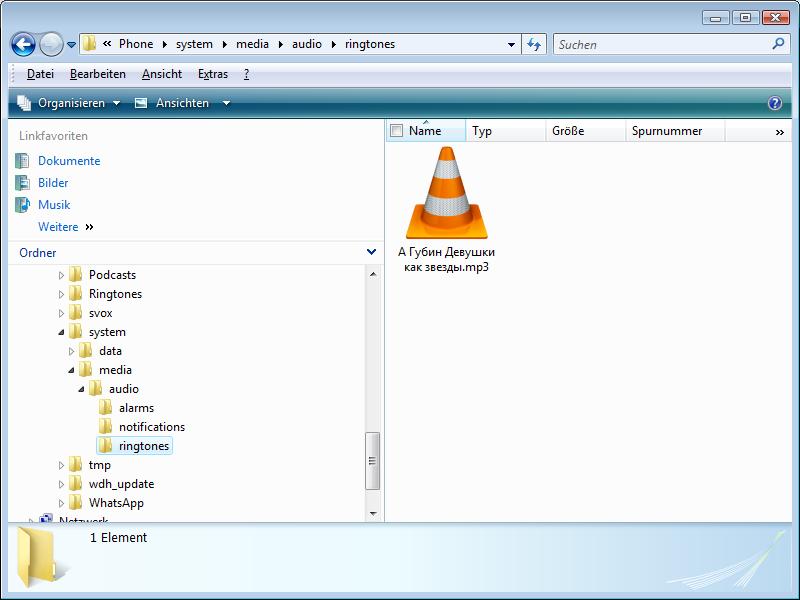Image resolution: width=800 pixels, height=600 pixels.
Task: Expand the svox folder arrow
Action: (61, 313)
